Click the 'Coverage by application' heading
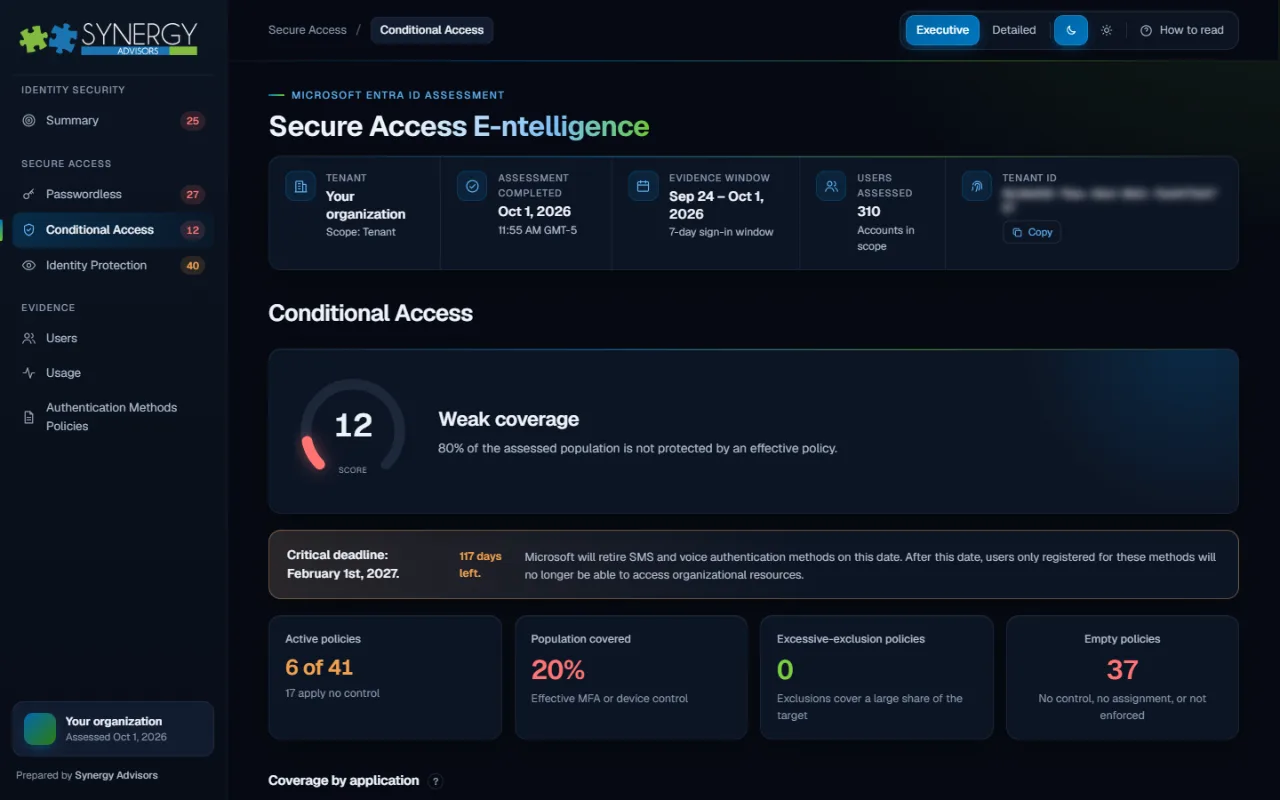The image size is (1280, 800). [x=344, y=781]
